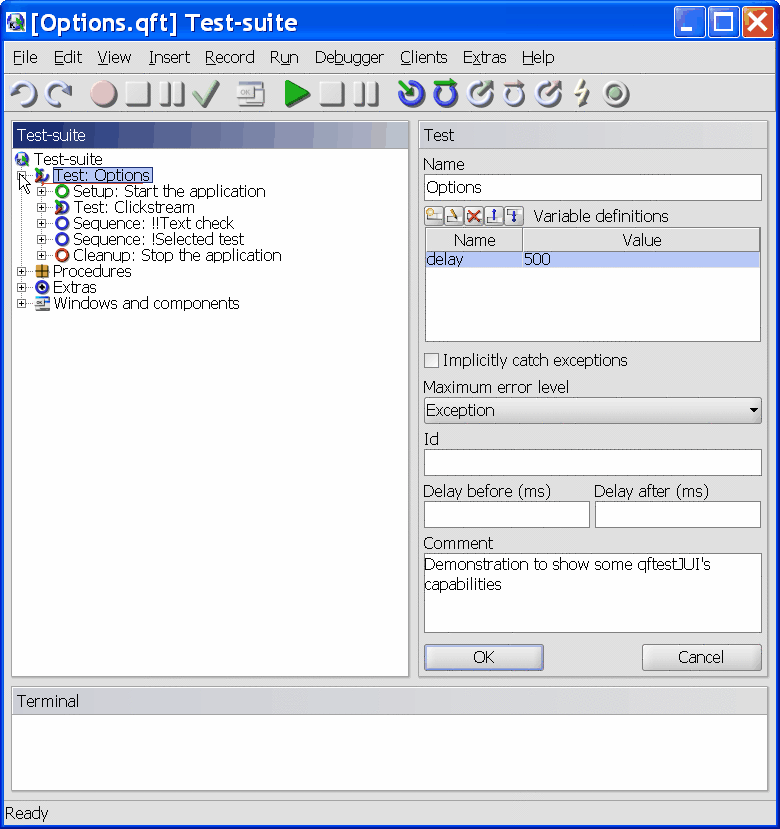Click the Cancel button

[x=701, y=657]
